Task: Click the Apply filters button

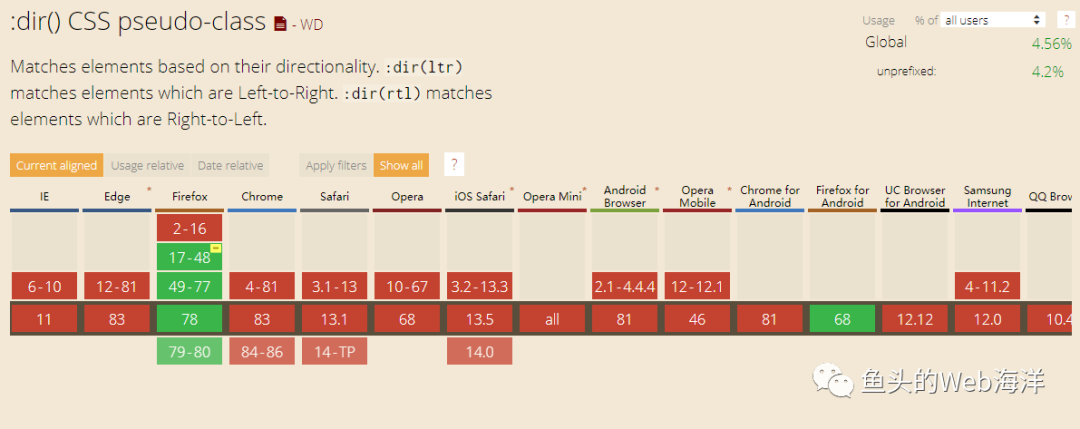Action: [x=336, y=165]
